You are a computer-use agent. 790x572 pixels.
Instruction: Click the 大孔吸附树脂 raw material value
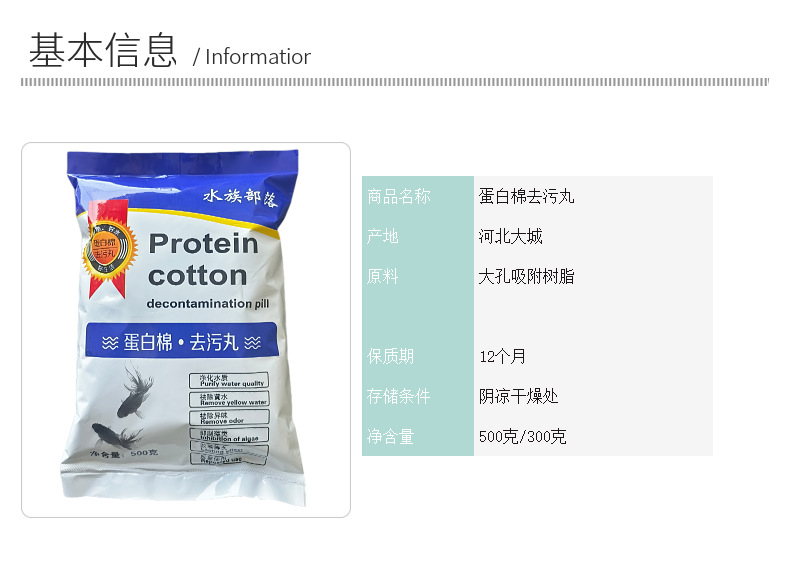pyautogui.click(x=526, y=276)
